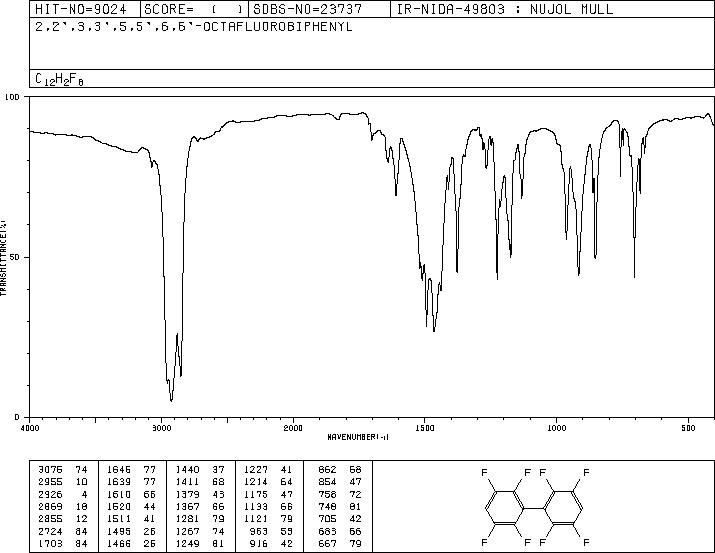Viewport: 715px width, 553px height.
Task: Select the 1214 peak table entry
Action: click(268, 482)
